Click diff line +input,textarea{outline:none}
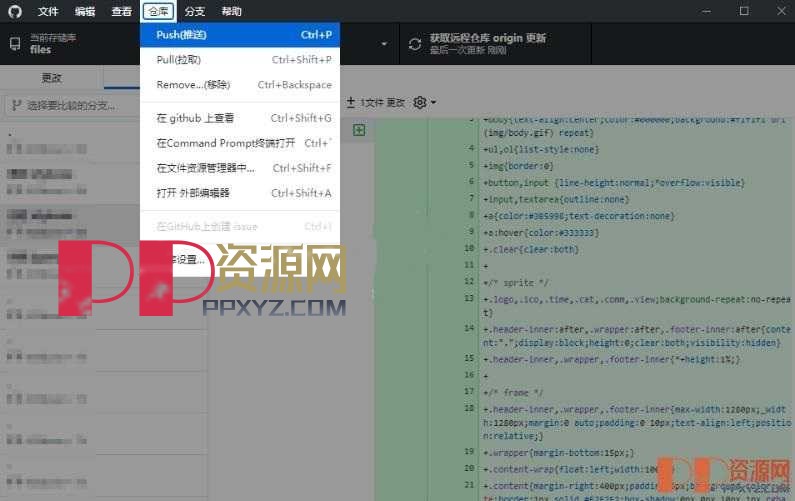The height and width of the screenshot is (501, 795). click(556, 200)
